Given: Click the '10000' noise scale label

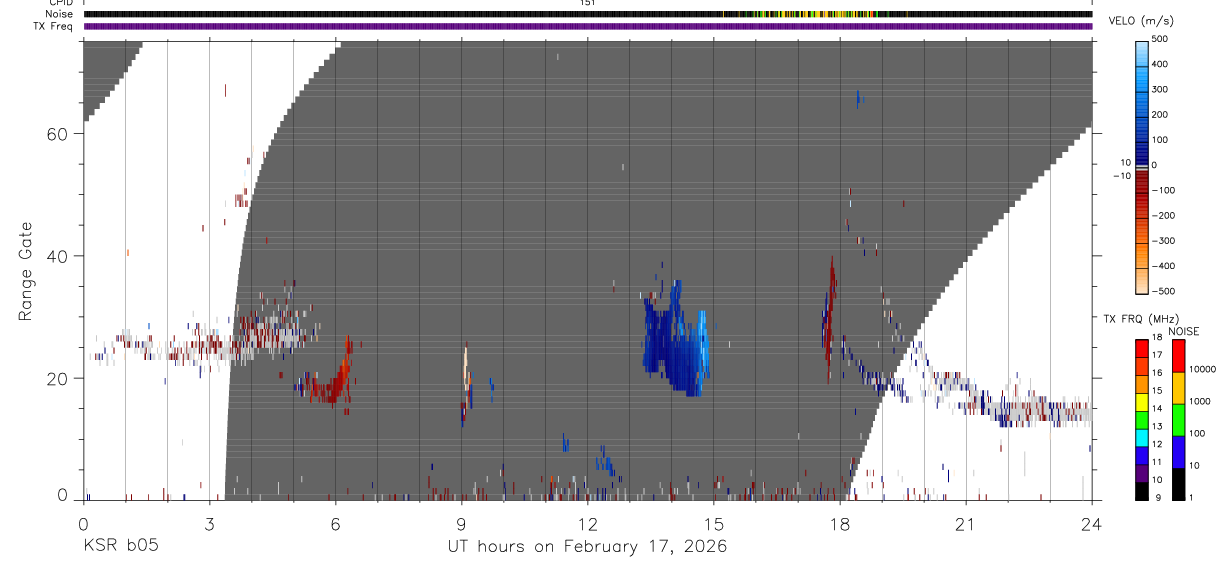Looking at the screenshot, I should pos(1203,369).
